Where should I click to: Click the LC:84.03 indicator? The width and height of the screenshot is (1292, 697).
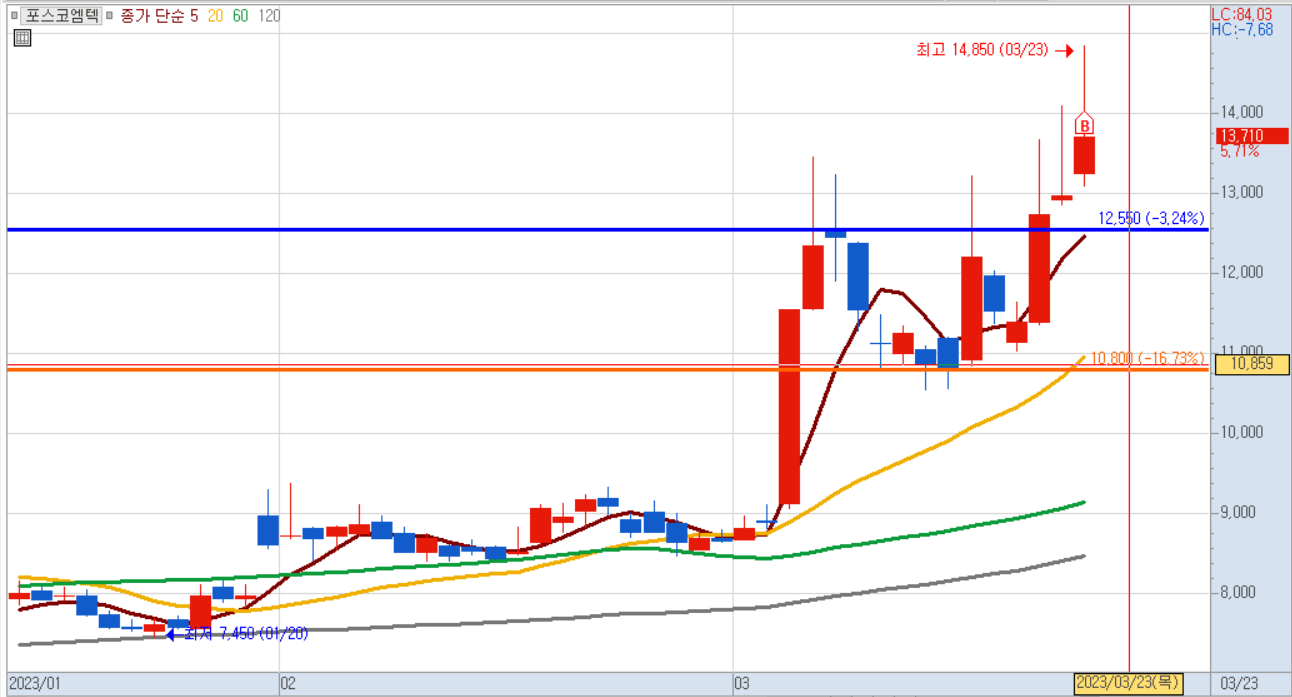tap(1241, 14)
